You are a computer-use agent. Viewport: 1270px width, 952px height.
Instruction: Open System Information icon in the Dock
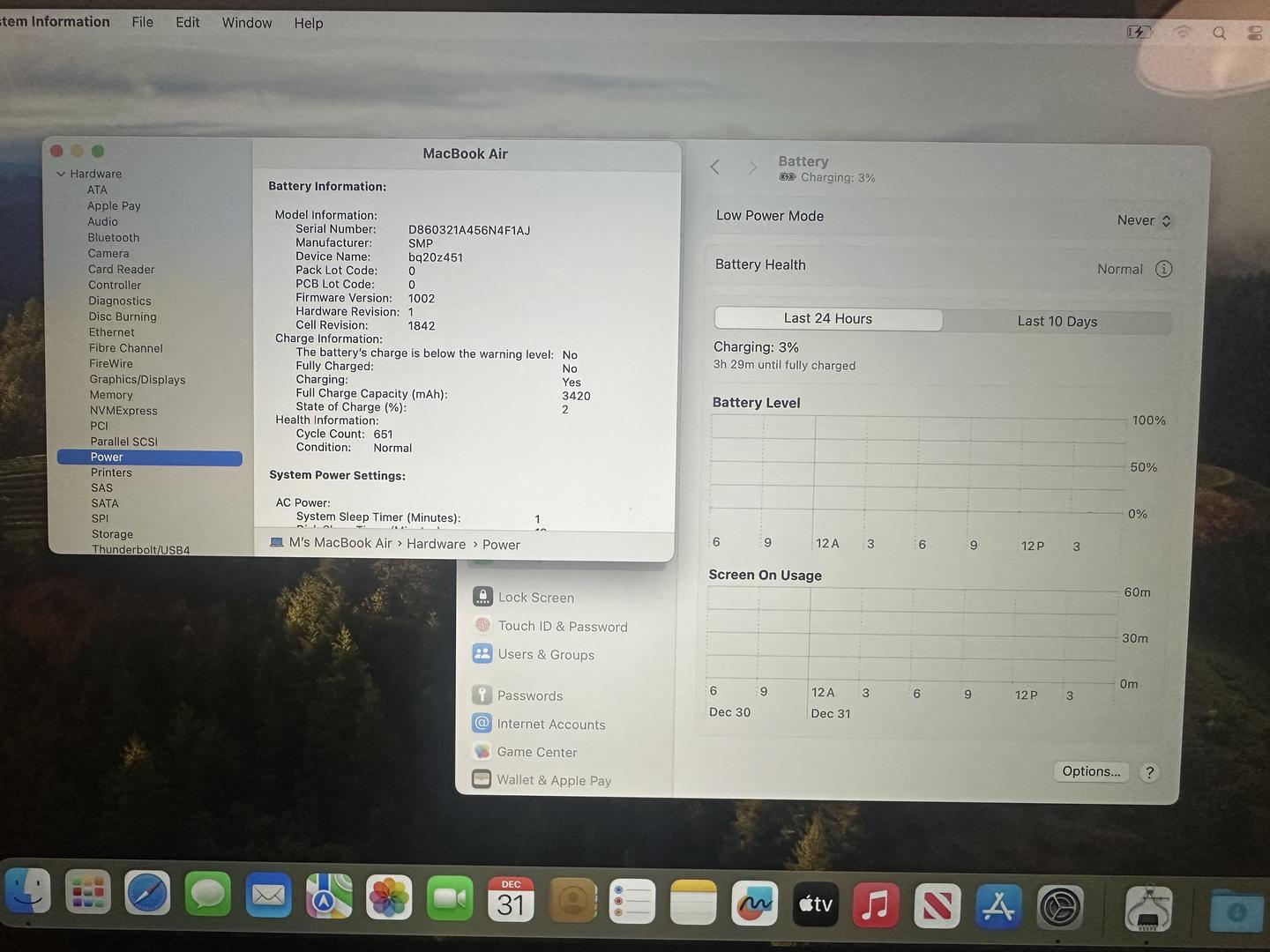click(1148, 909)
